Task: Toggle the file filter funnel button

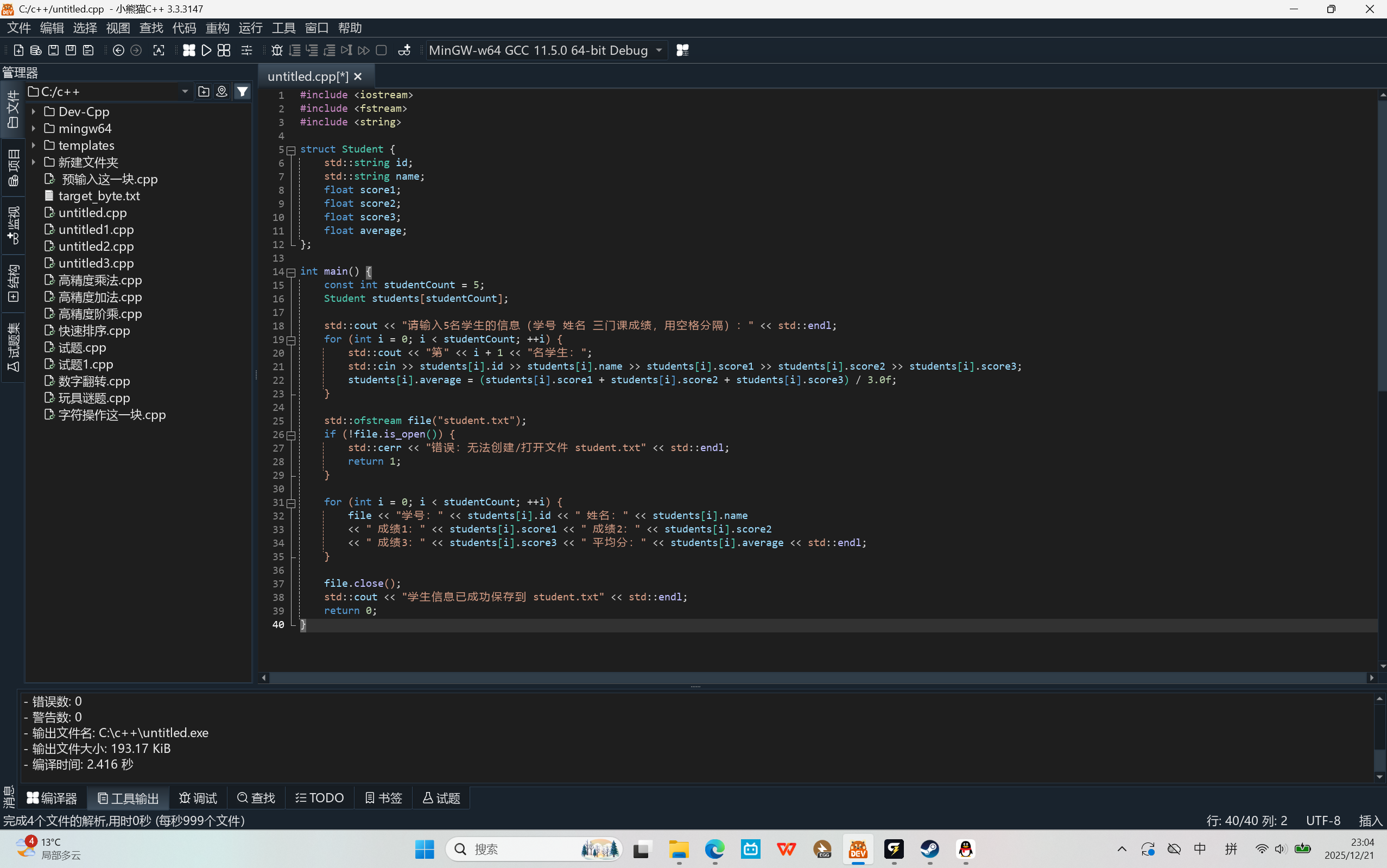Action: (242, 92)
